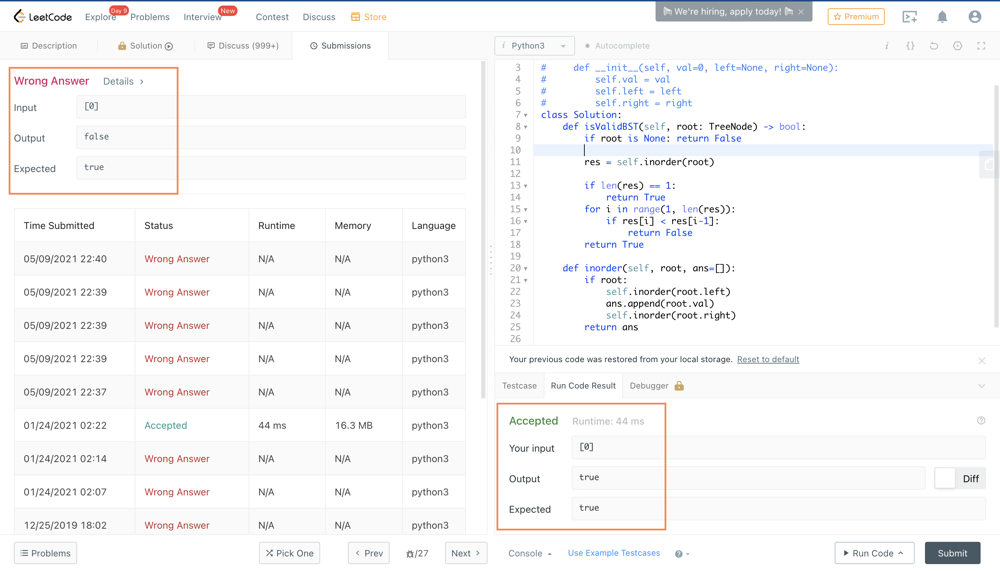This screenshot has width=1000, height=571.
Task: Close the local storage restored notice
Action: pyautogui.click(x=982, y=360)
